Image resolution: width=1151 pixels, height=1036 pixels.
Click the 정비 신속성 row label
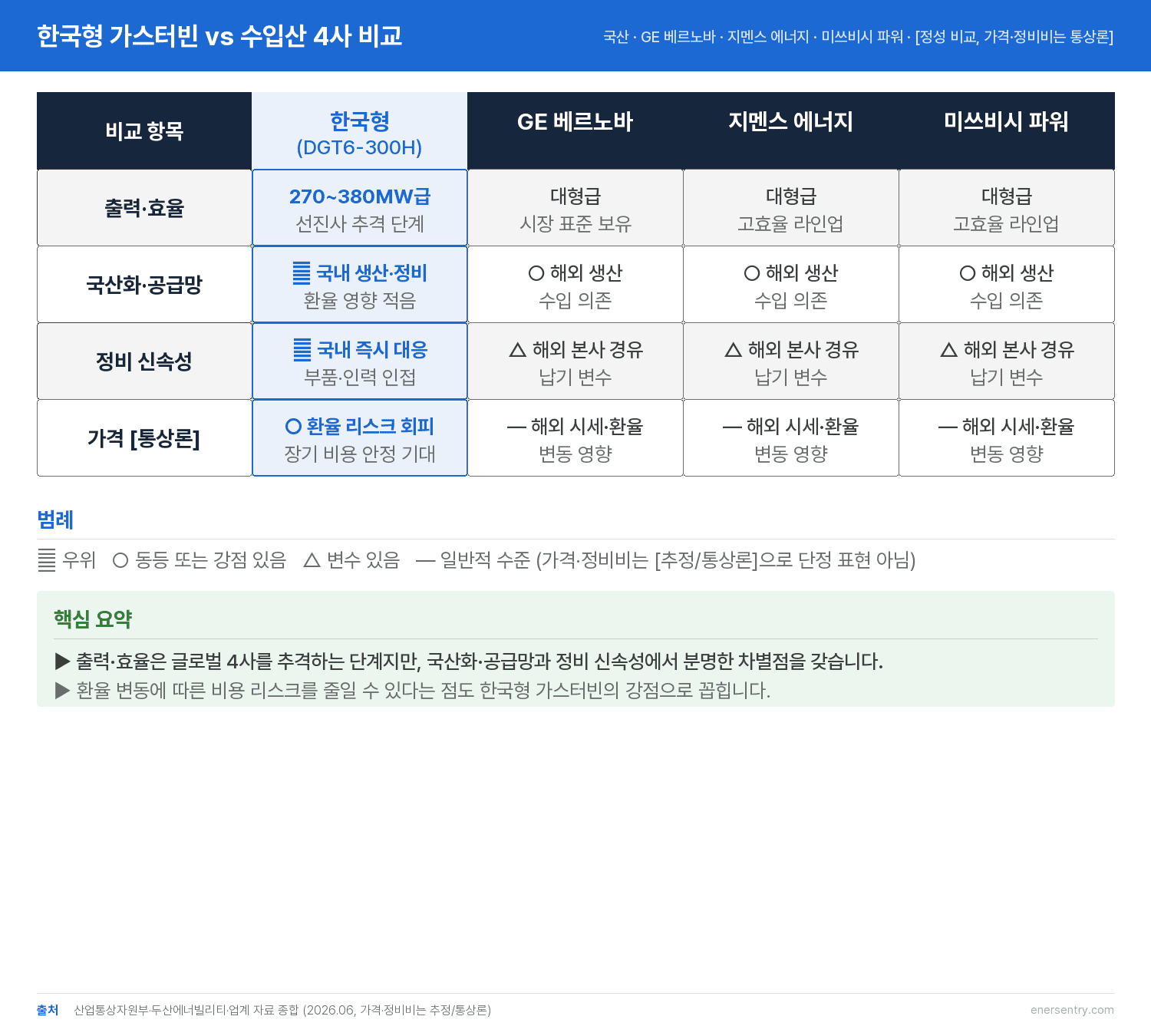pos(144,361)
